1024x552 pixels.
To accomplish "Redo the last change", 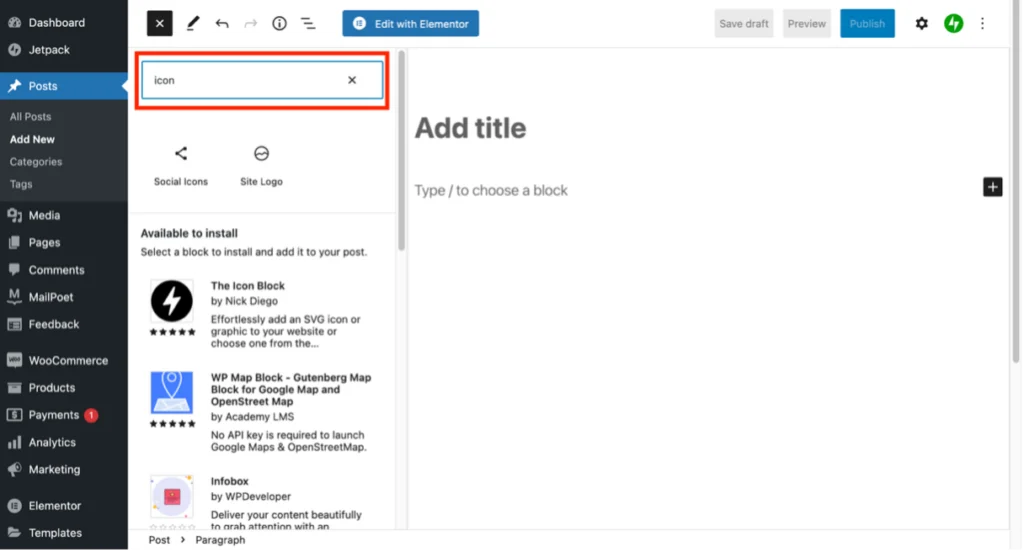I will coord(250,24).
